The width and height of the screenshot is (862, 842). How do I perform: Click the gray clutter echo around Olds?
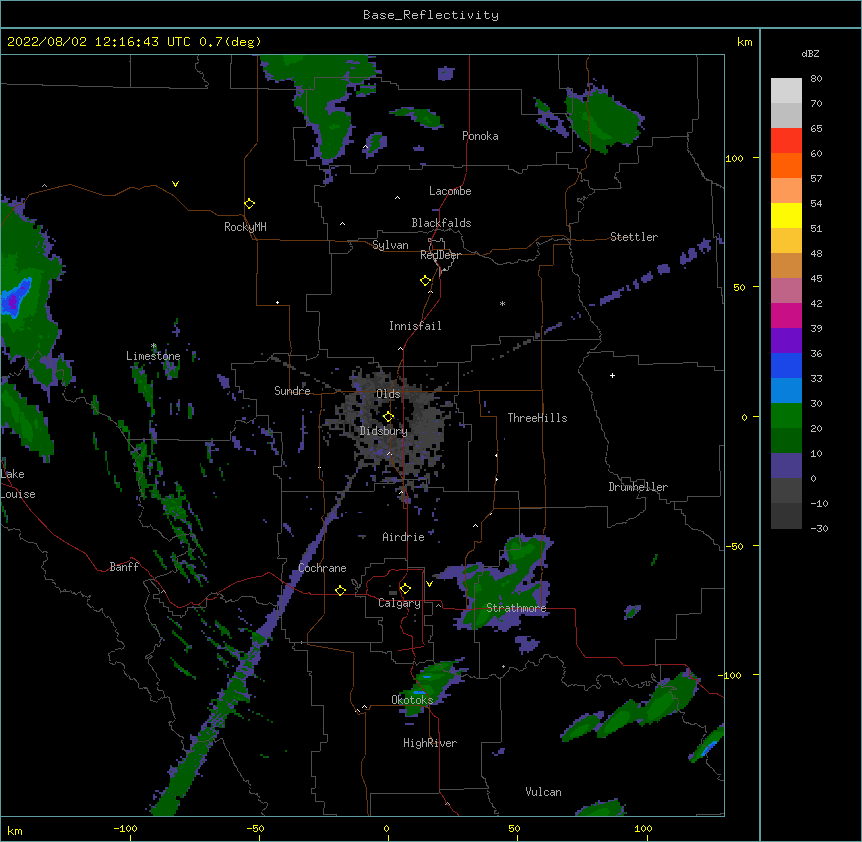point(390,423)
